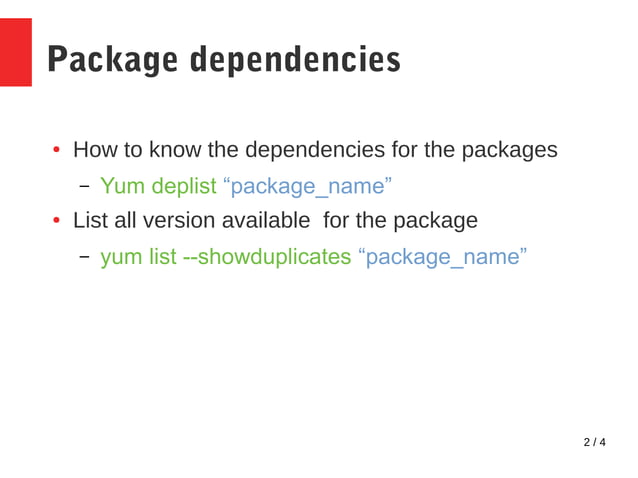This screenshot has width=638, height=478.
Task: Click the word packages ending the first bullet
Action: 509,151
